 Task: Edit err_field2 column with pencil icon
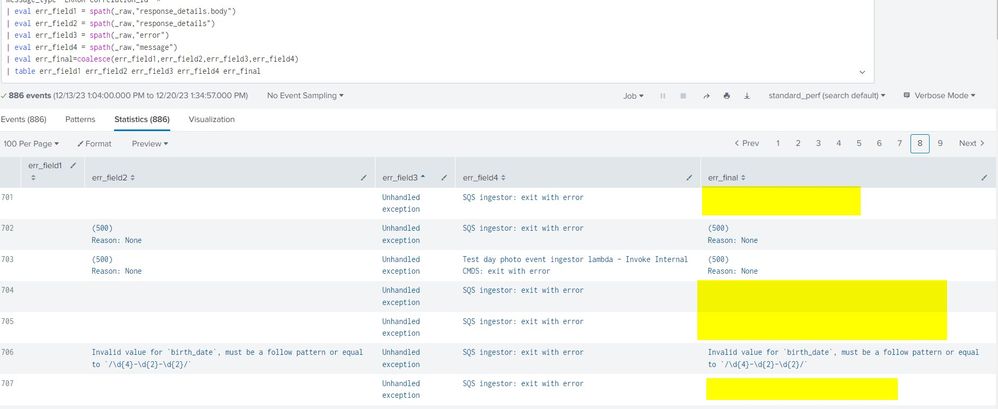[x=363, y=177]
